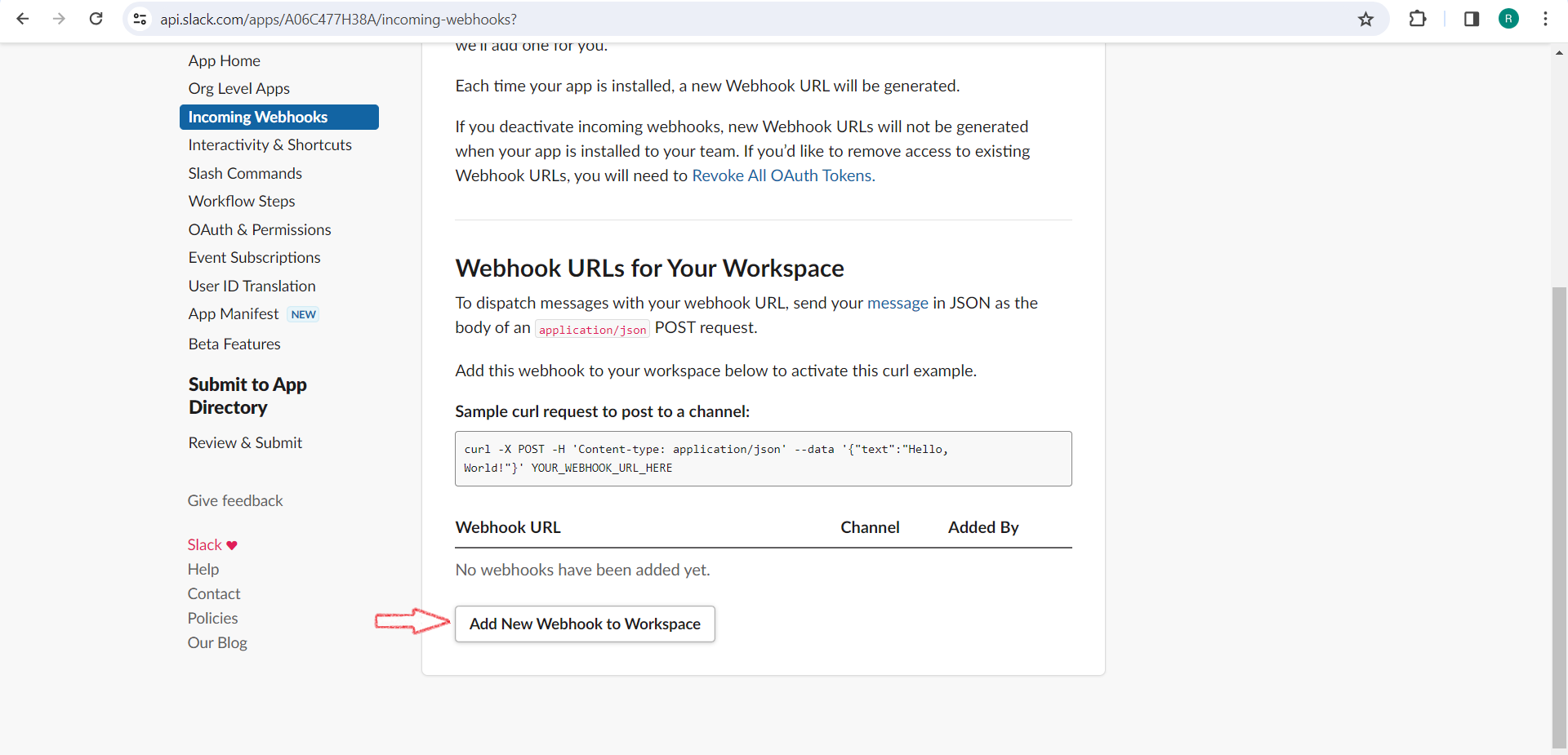
Task: Open OAuth & Permissions section
Action: (259, 229)
